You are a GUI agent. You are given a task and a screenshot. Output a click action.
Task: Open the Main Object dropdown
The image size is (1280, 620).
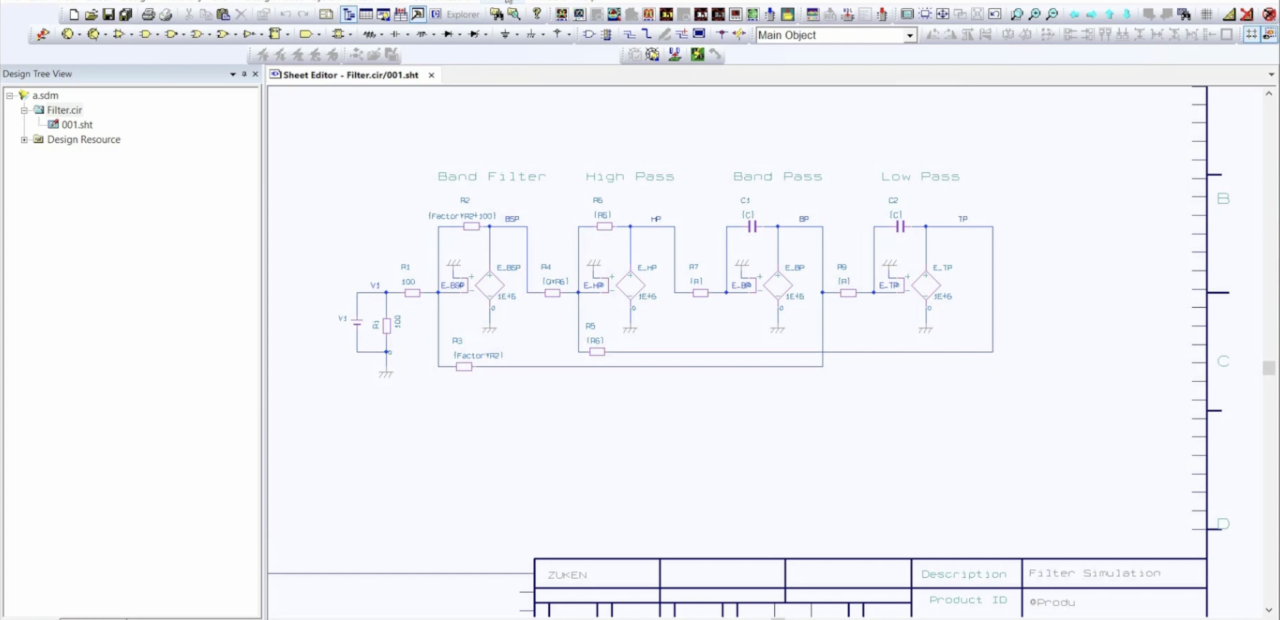click(908, 35)
